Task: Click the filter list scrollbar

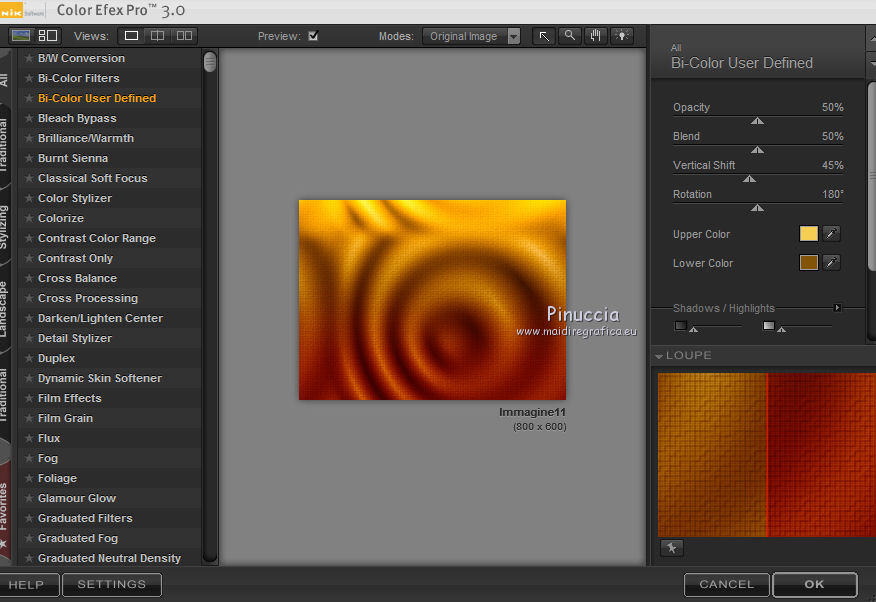Action: click(x=210, y=63)
